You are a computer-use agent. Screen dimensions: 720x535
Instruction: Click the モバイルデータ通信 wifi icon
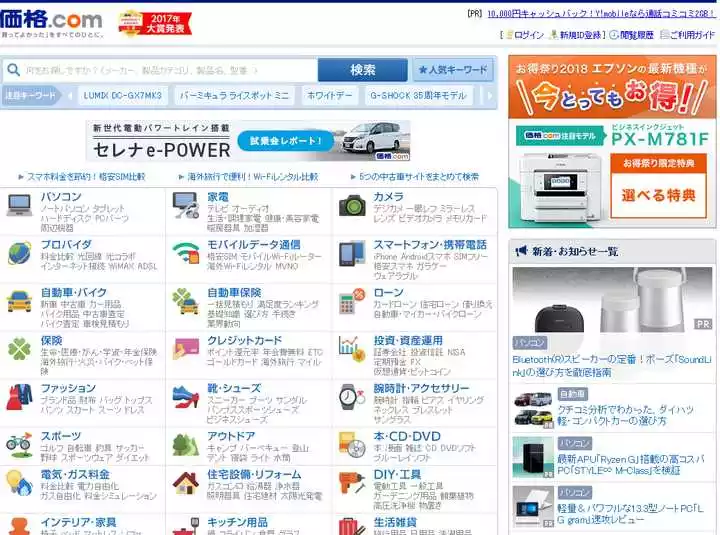186,253
